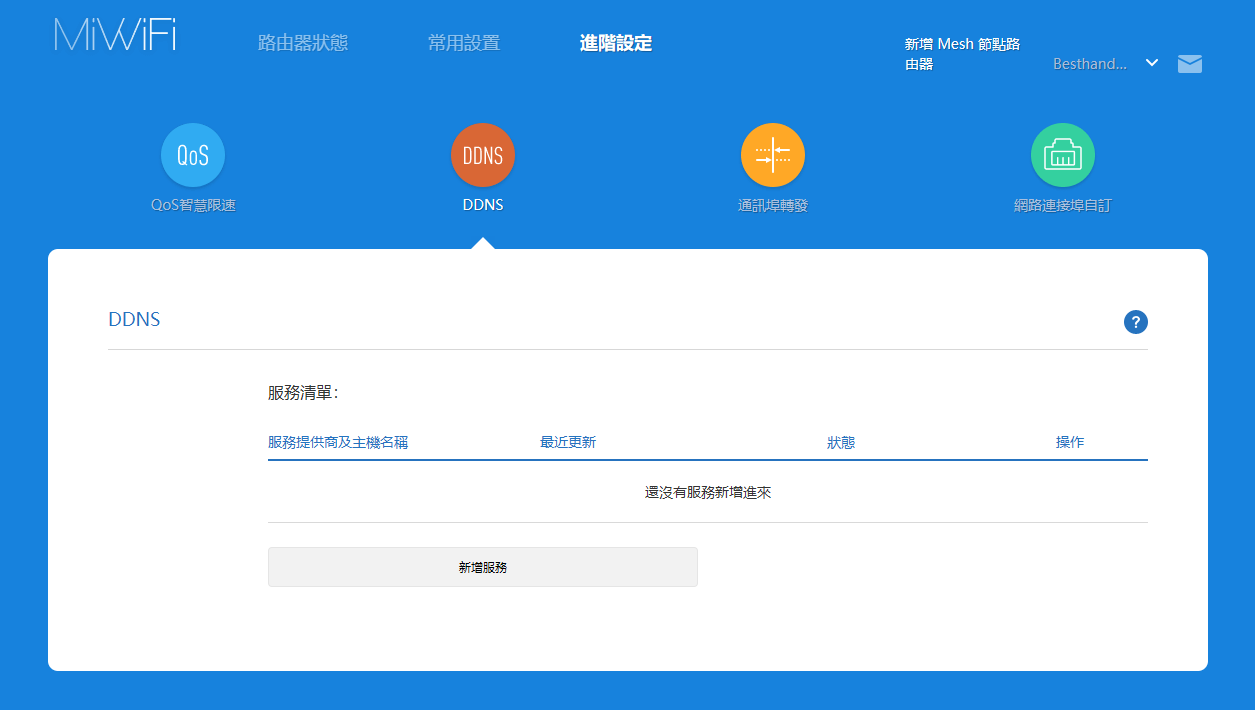
Task: Click the 通訊埠轉發 text label
Action: (x=773, y=206)
